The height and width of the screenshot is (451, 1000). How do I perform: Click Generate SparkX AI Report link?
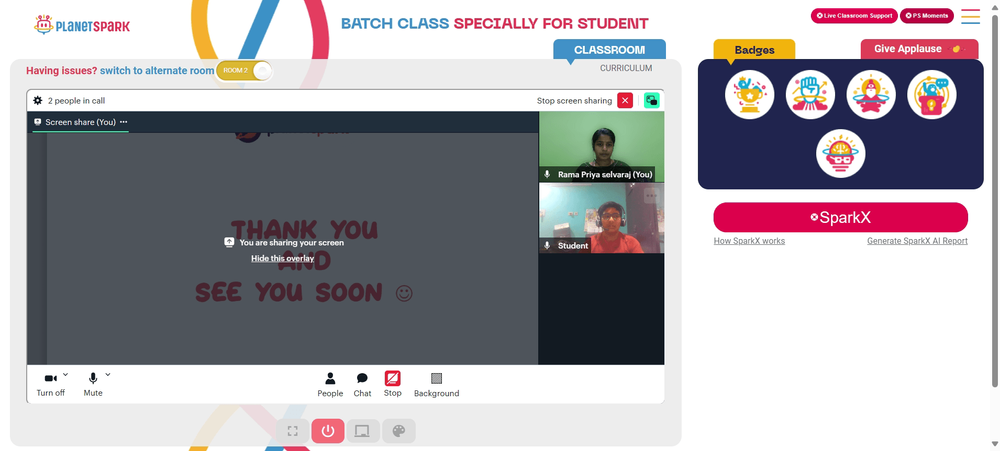click(917, 241)
